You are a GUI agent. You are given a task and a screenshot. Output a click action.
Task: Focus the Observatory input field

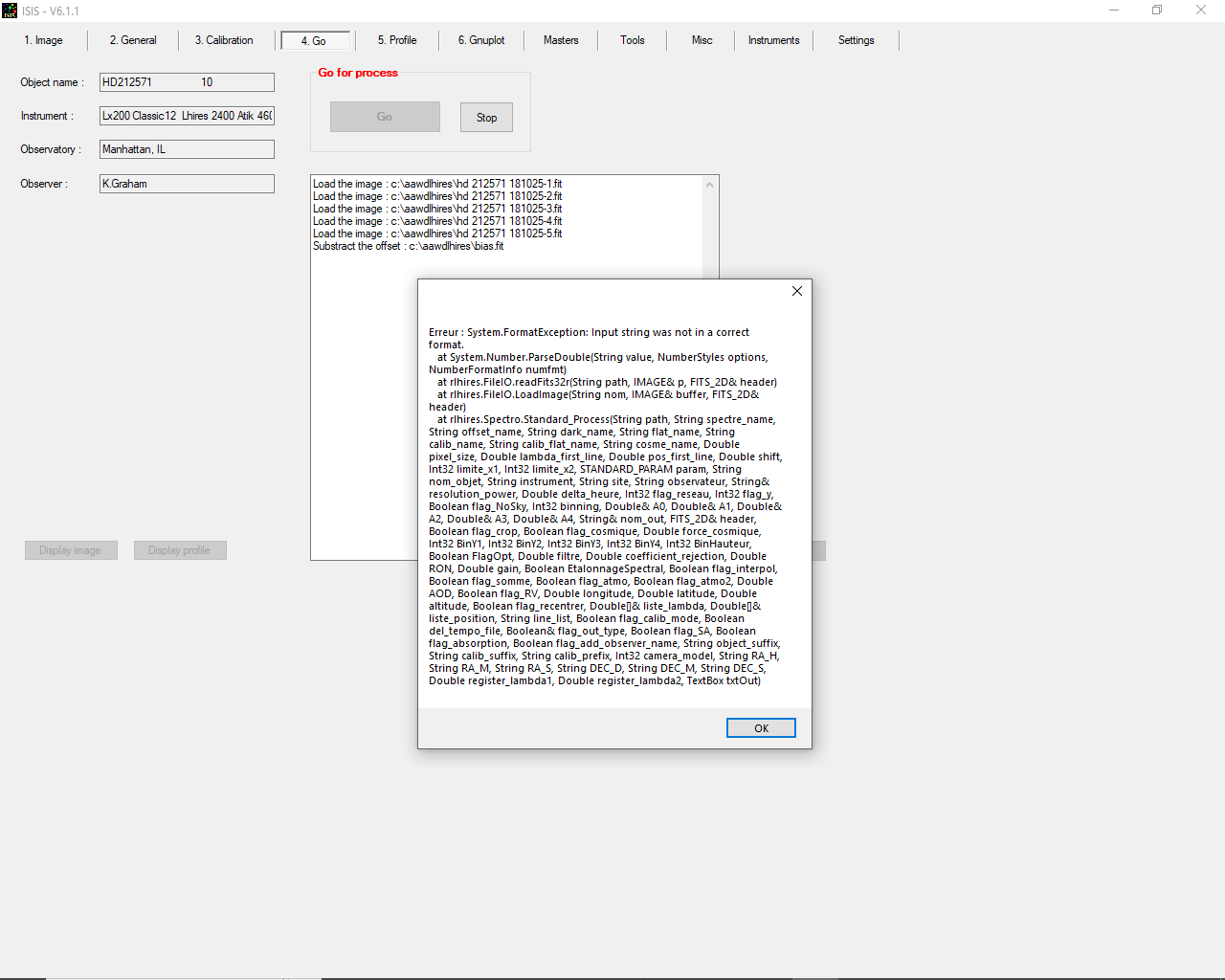tap(187, 149)
